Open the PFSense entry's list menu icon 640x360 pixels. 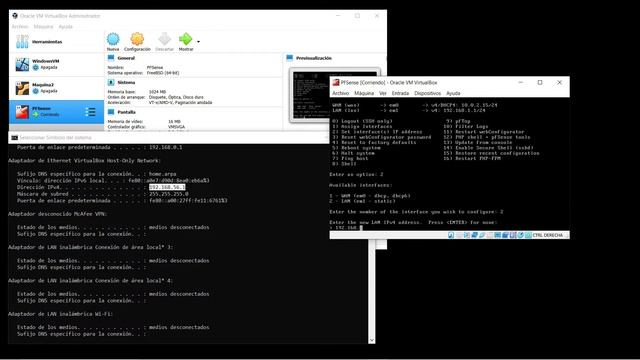90,112
